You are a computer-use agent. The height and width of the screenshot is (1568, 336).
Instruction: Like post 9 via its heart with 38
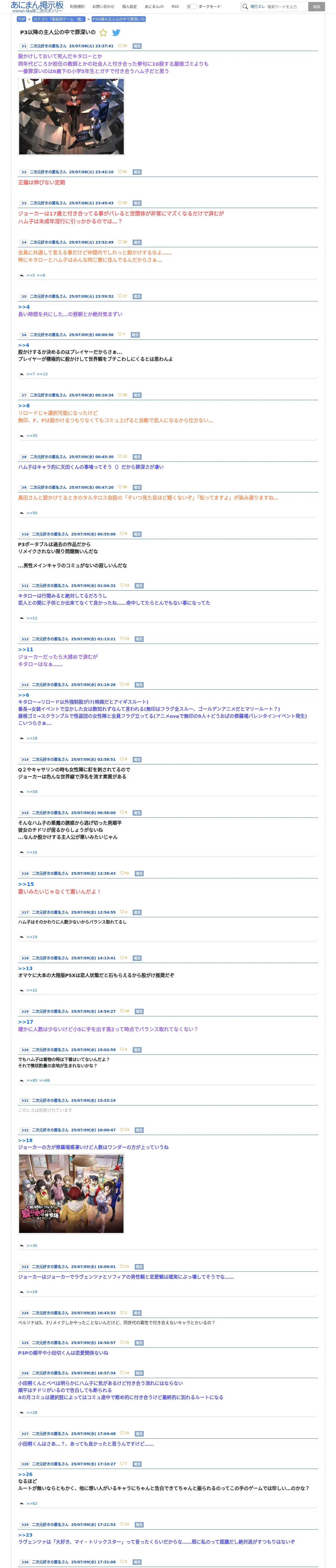(x=122, y=487)
